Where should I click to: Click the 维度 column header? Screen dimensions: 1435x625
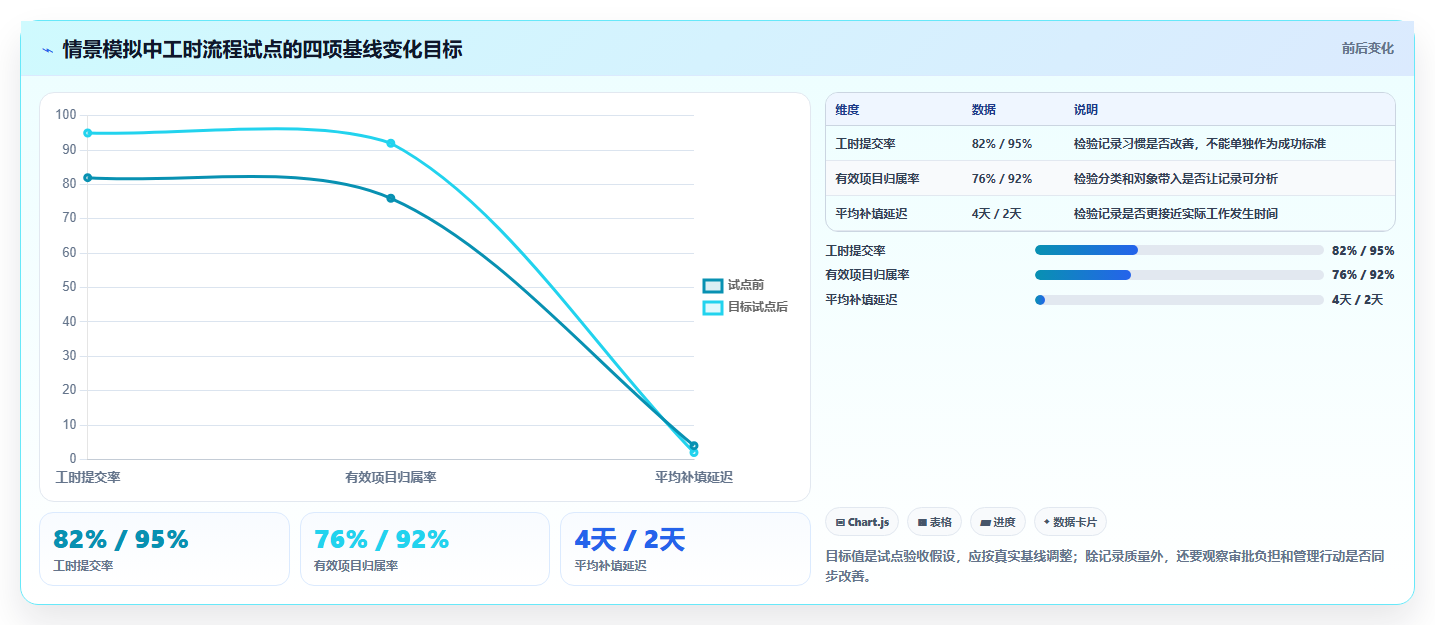click(848, 110)
